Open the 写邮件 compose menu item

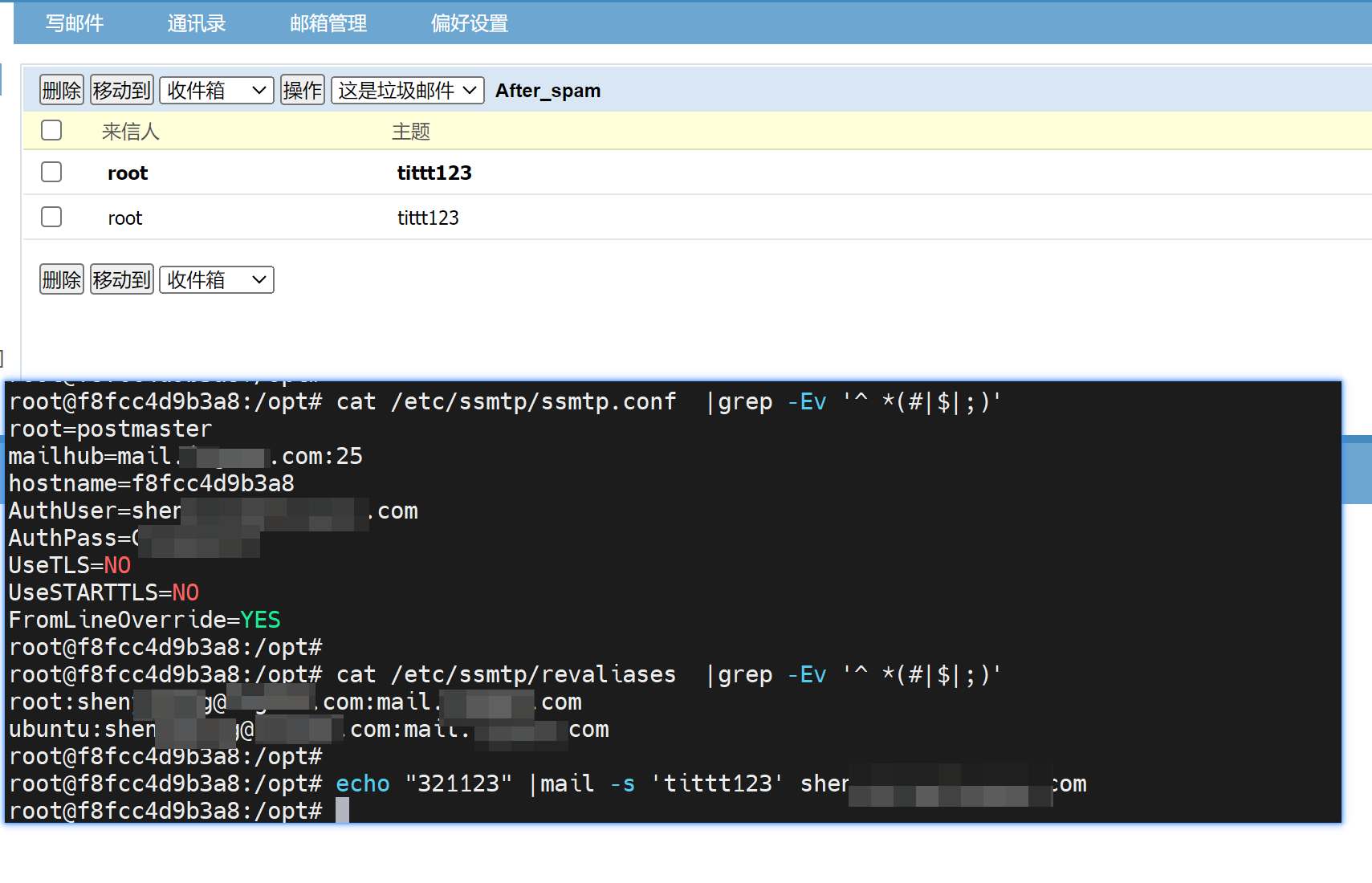75,23
